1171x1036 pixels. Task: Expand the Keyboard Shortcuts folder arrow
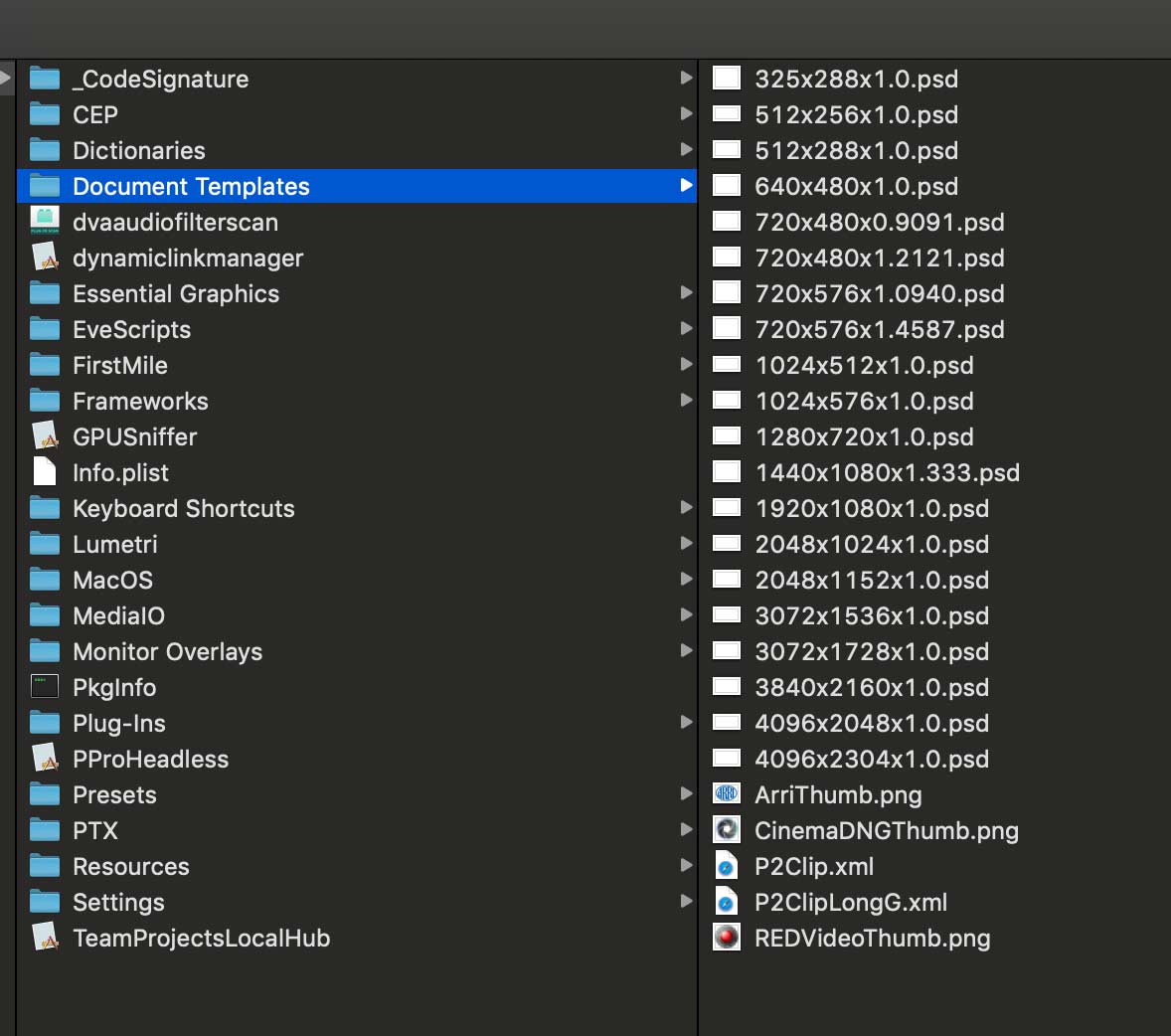(686, 508)
